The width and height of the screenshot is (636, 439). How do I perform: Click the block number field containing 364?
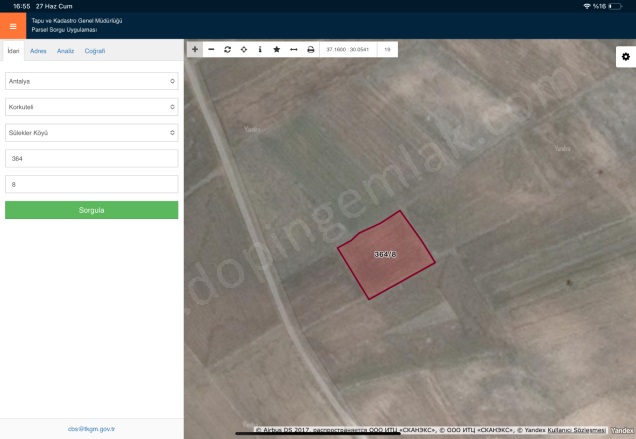pos(91,159)
